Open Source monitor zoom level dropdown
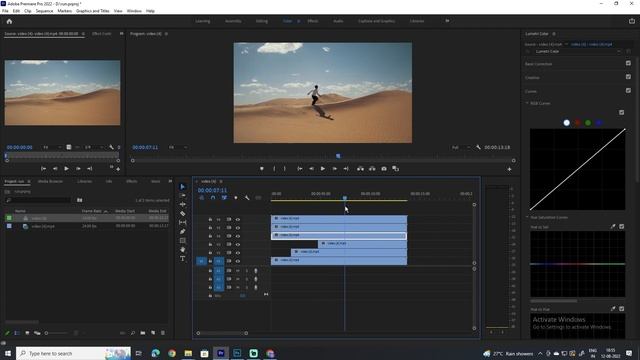 tap(52, 147)
